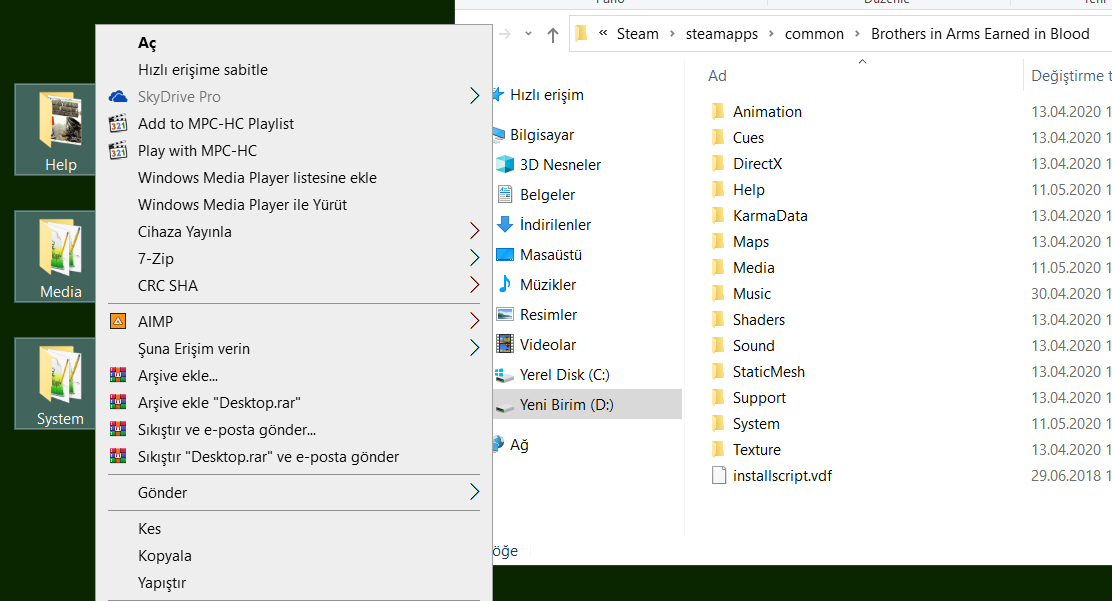Screen dimensions: 1112x601
Task: Click the Müzikler music note icon
Action: click(x=504, y=284)
